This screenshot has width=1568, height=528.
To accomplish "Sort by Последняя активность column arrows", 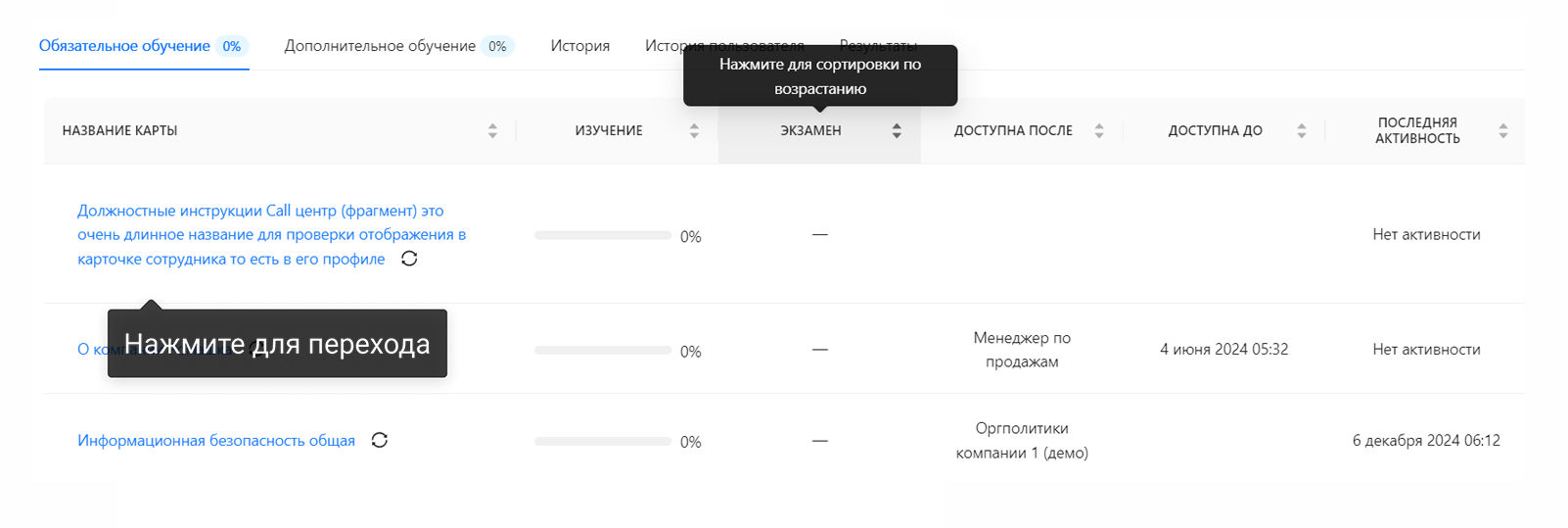I will pos(1503,130).
